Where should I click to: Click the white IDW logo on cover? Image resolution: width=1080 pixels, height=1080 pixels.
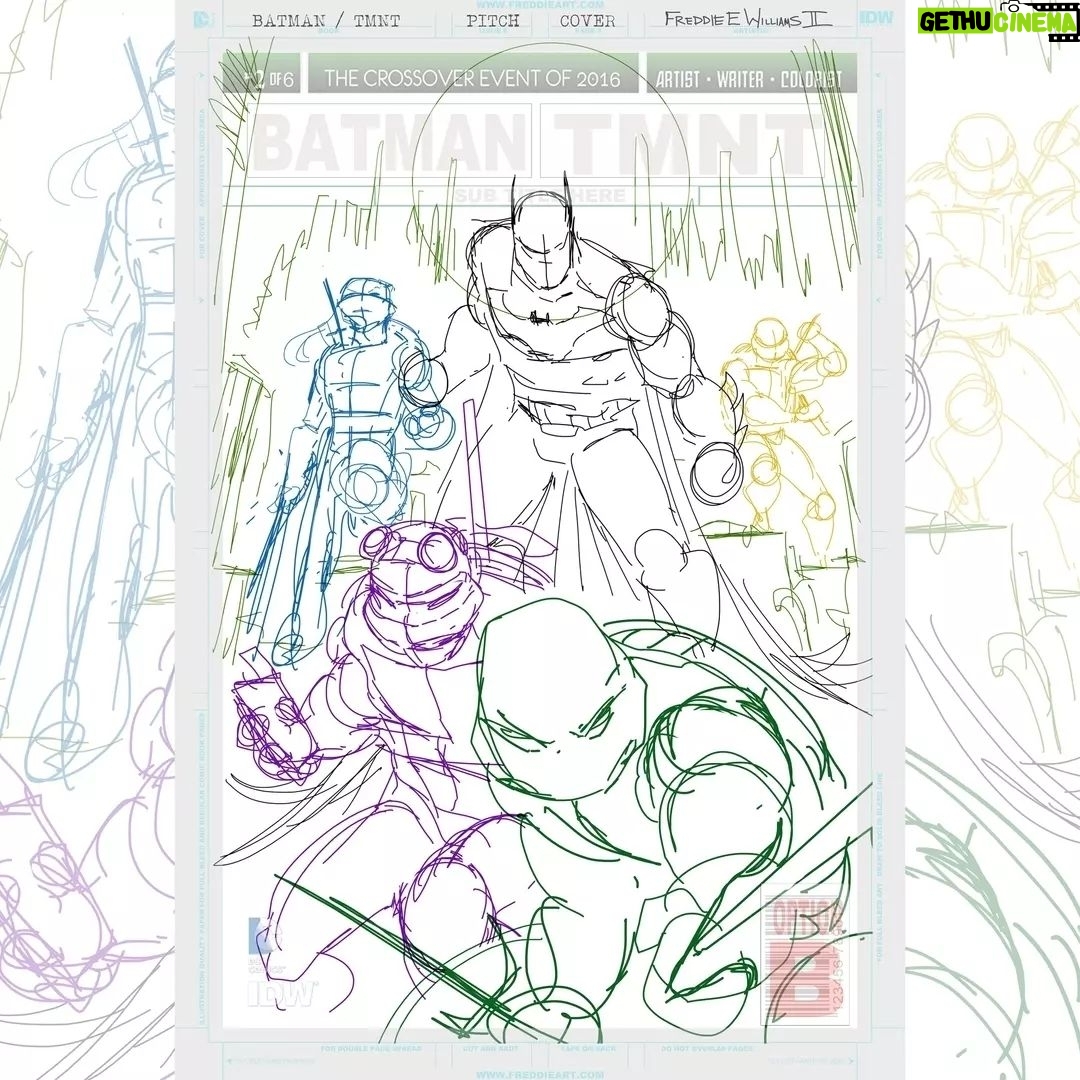(x=281, y=995)
